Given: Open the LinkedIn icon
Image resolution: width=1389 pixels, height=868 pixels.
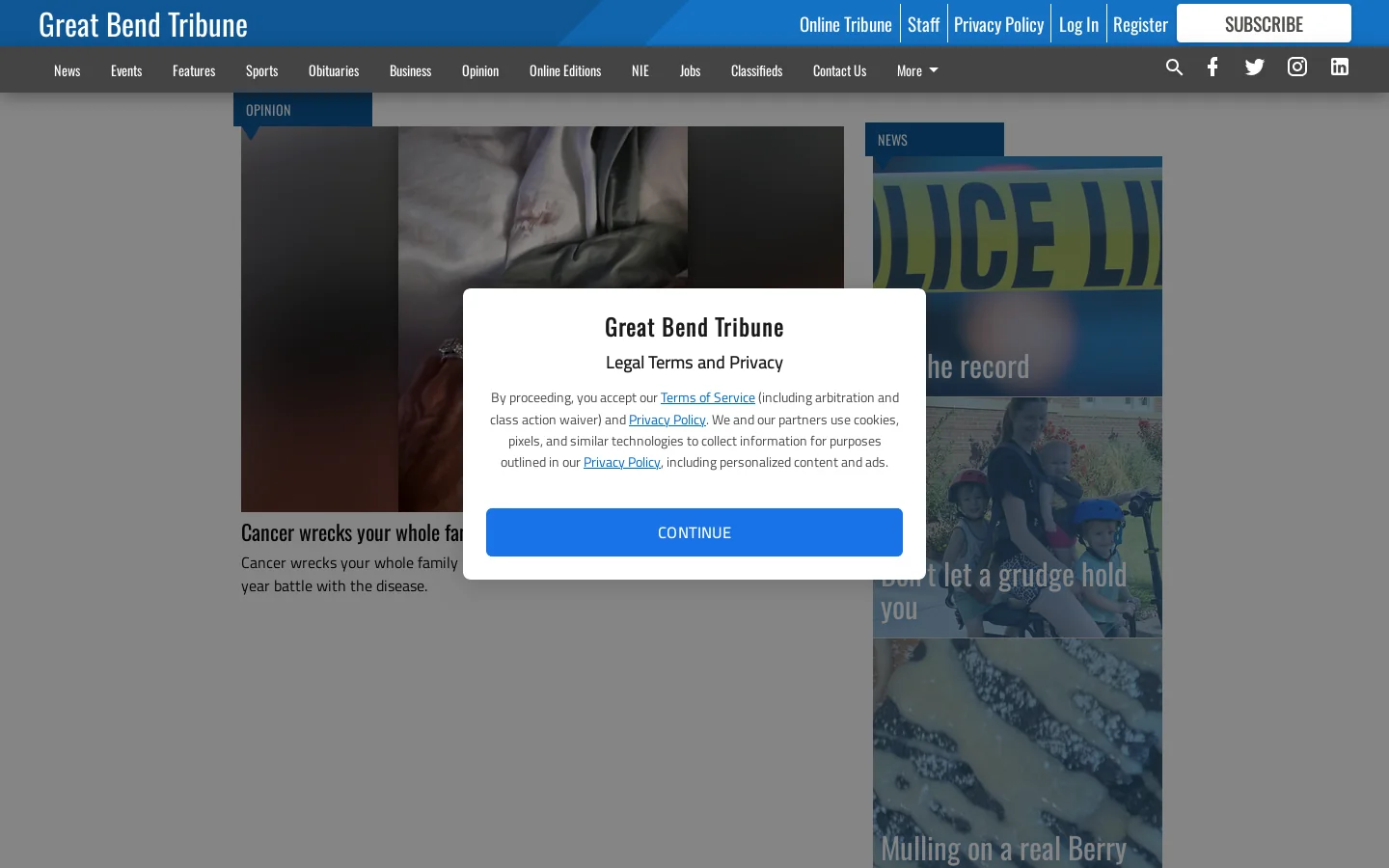Looking at the screenshot, I should tap(1340, 67).
